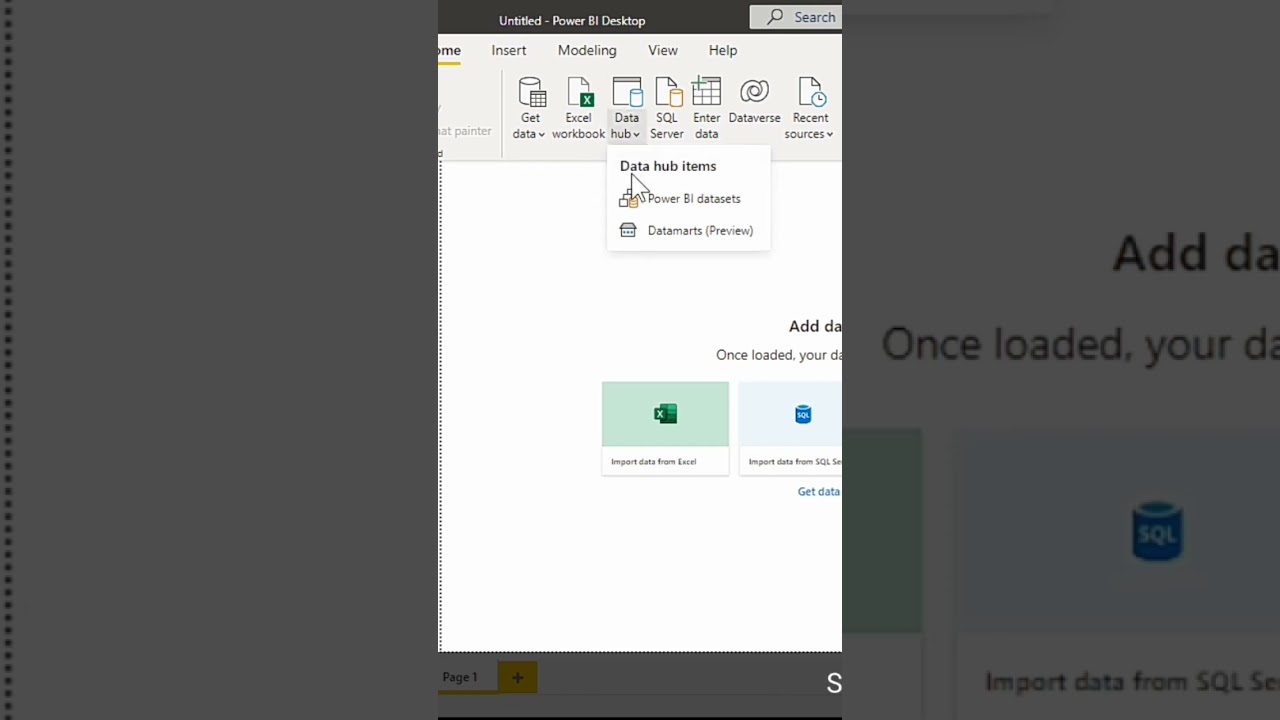Click the Excel logo on import card
This screenshot has height=720, width=1280.
tap(665, 414)
